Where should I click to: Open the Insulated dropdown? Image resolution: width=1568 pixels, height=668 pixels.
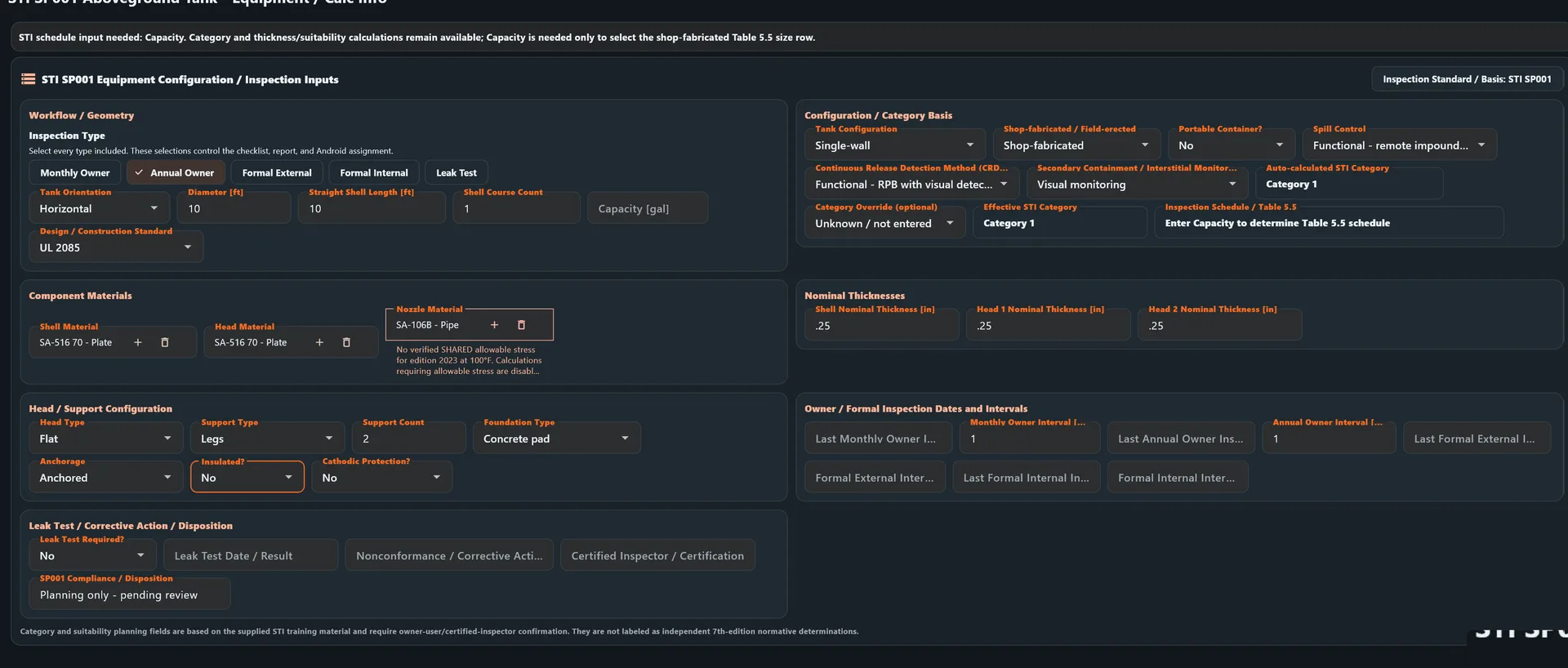247,478
